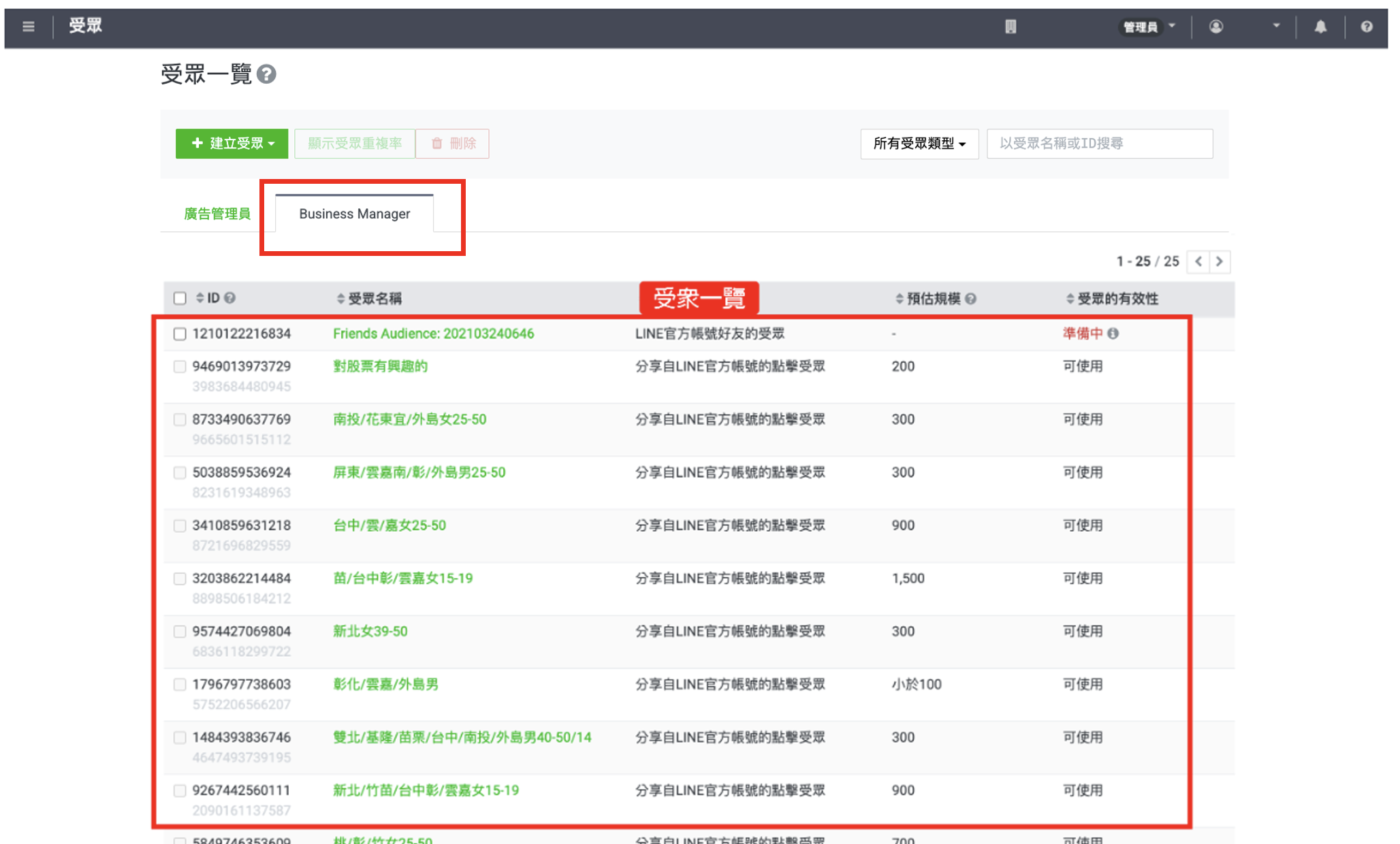
Task: Open Friends Audience: 202103240646 link
Action: pos(433,334)
